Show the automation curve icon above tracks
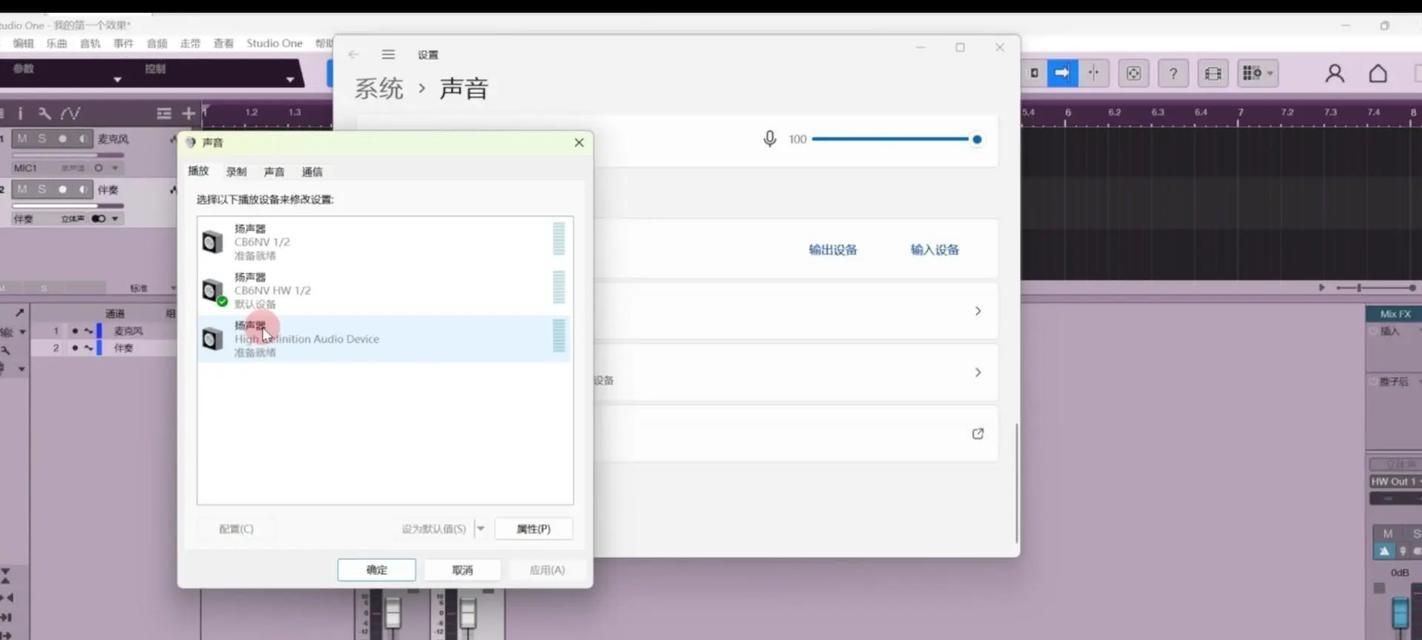The width and height of the screenshot is (1422, 640). [70, 113]
